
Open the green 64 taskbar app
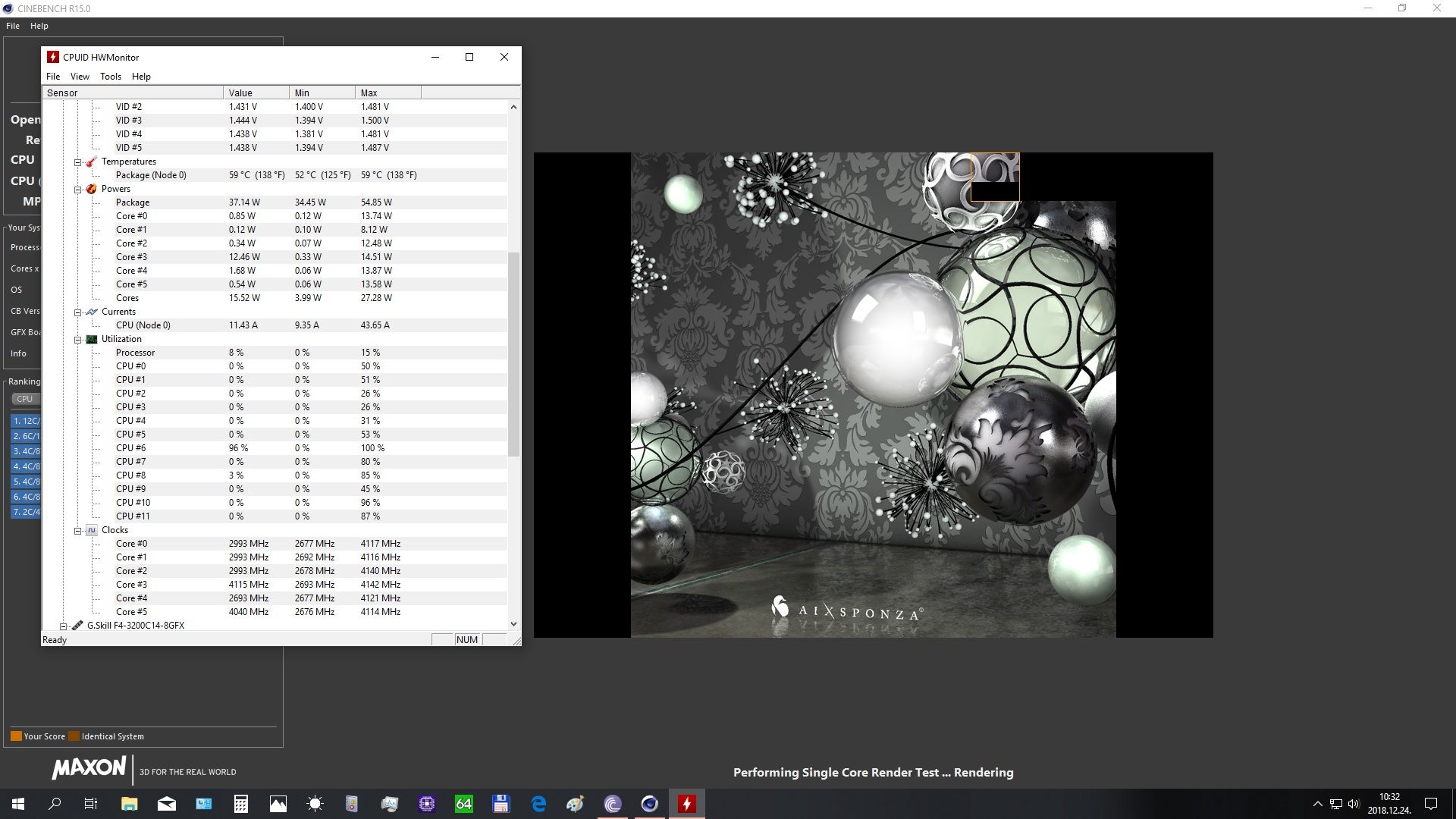(464, 804)
